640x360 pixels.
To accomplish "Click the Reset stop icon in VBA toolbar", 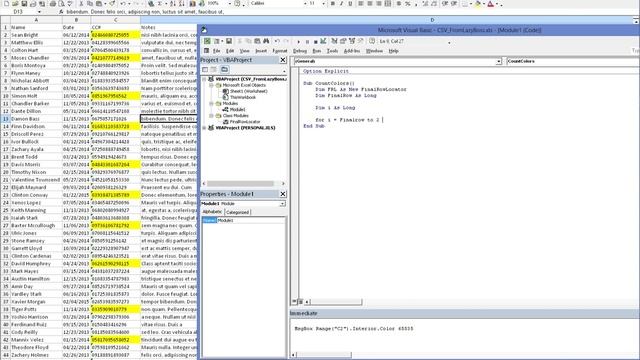I will coord(316,42).
